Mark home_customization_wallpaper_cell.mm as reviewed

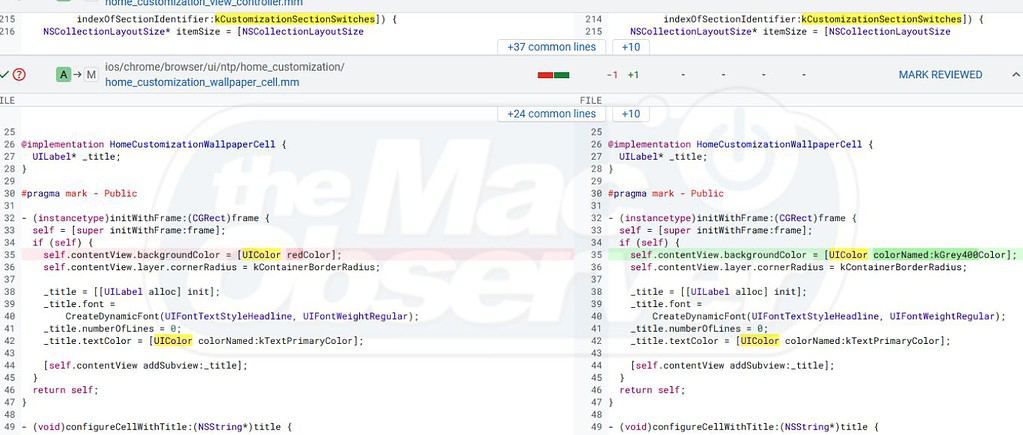(940, 75)
